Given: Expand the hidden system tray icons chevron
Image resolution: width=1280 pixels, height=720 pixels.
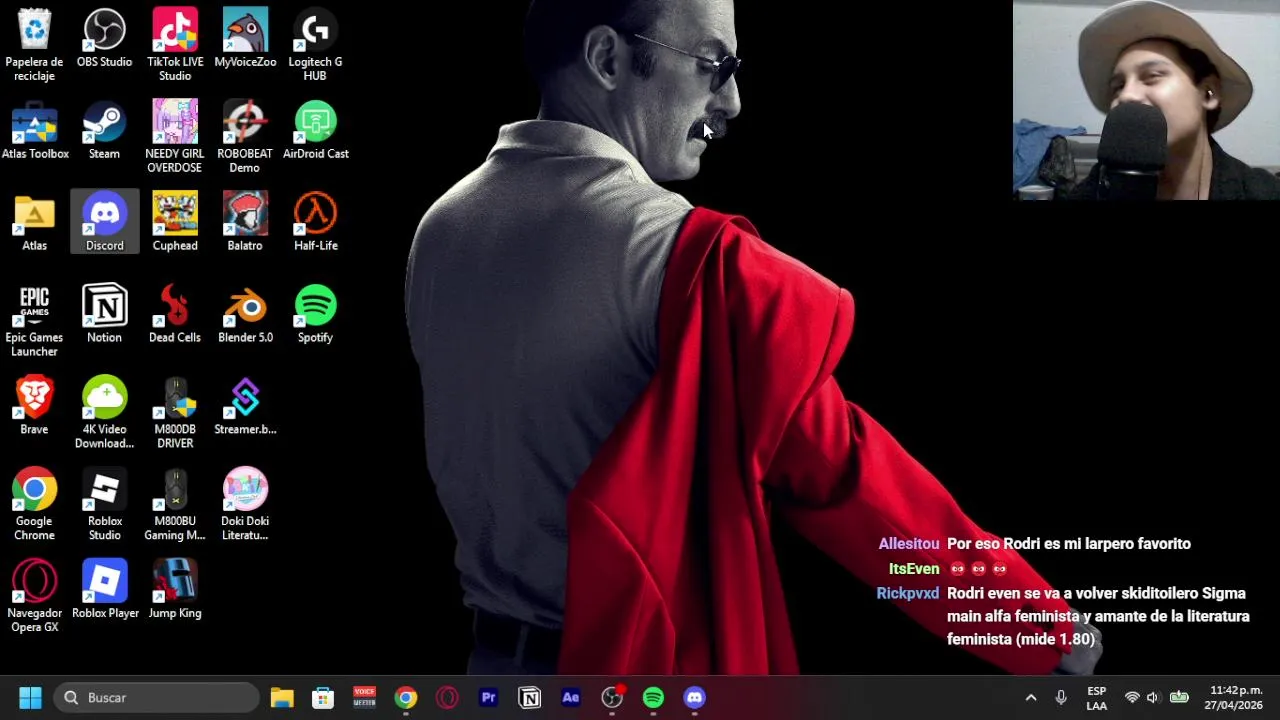Looking at the screenshot, I should click(1031, 697).
